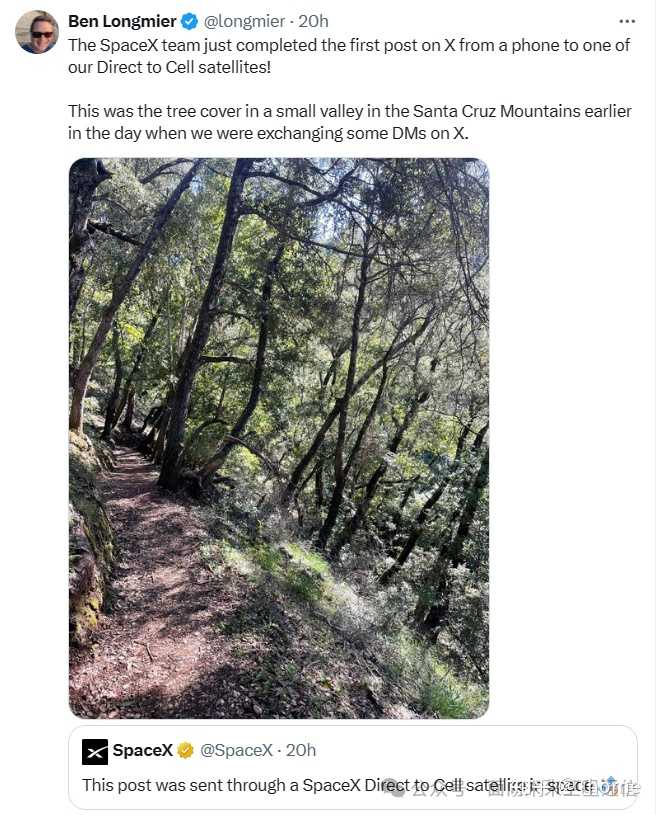
Task: Open the forest trail photo attachment
Action: 279,438
